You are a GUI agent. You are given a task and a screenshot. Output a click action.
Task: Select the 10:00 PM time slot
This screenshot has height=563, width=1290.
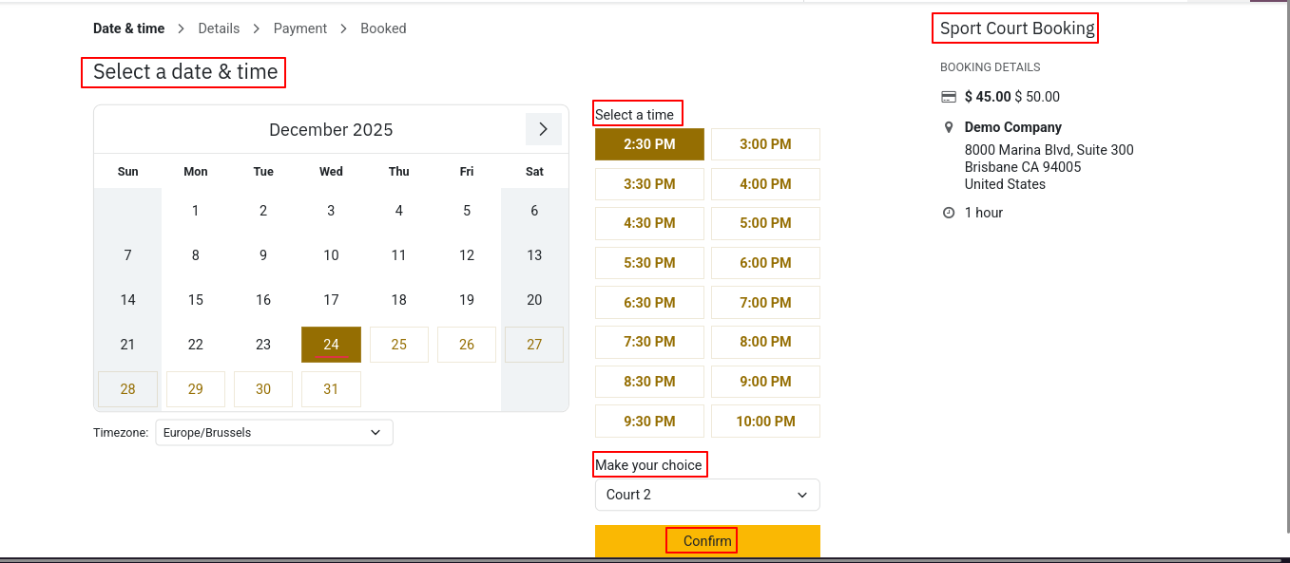pyautogui.click(x=765, y=421)
